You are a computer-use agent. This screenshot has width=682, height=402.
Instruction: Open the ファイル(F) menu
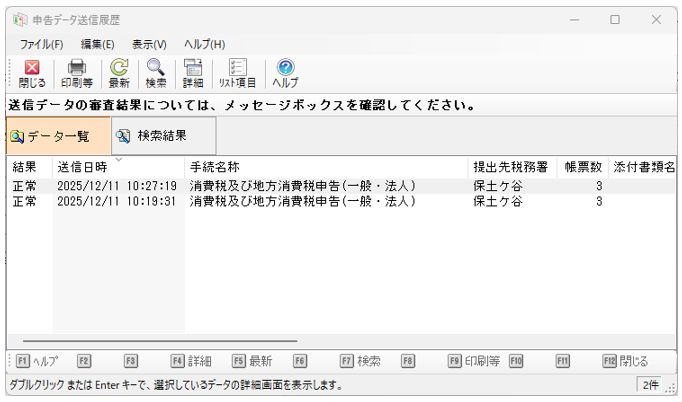[x=41, y=44]
